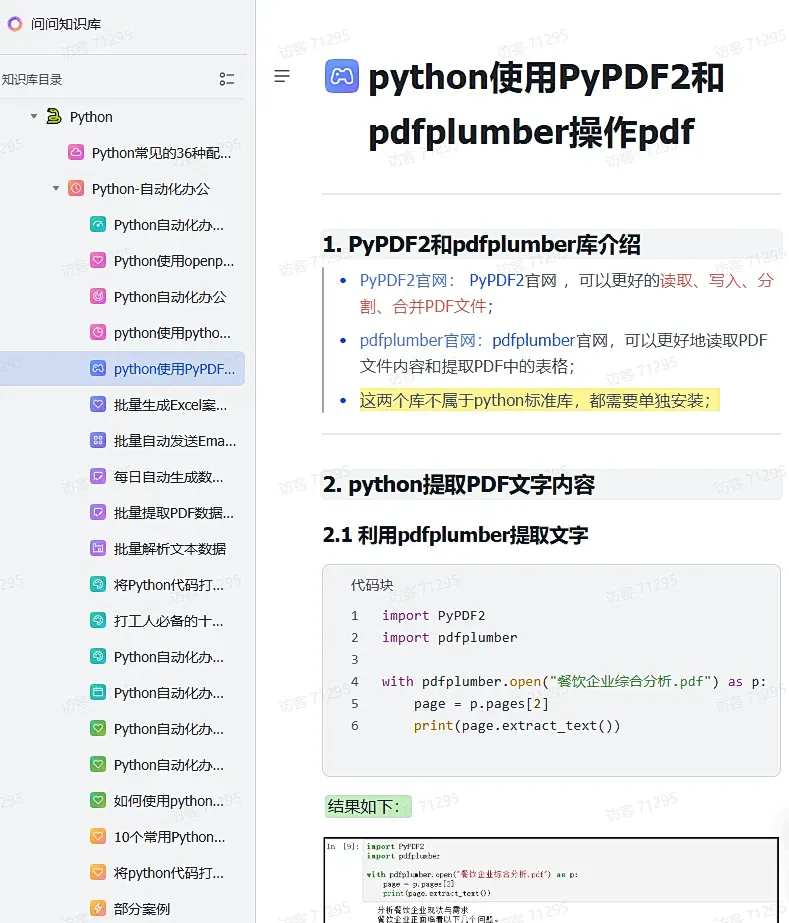Viewport: 789px width, 923px height.
Task: Select the highlighted python使用PyPDF... item
Action: coord(122,368)
